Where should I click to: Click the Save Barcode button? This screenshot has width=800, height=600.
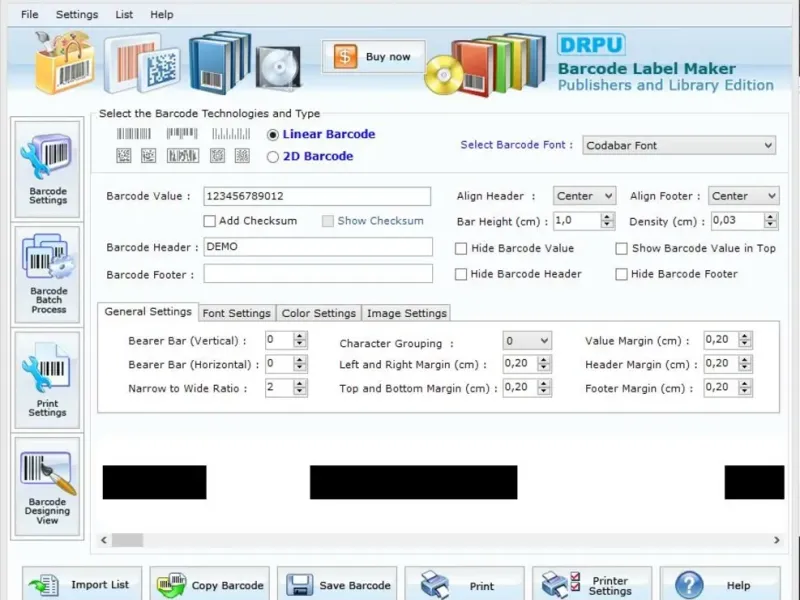click(x=337, y=585)
